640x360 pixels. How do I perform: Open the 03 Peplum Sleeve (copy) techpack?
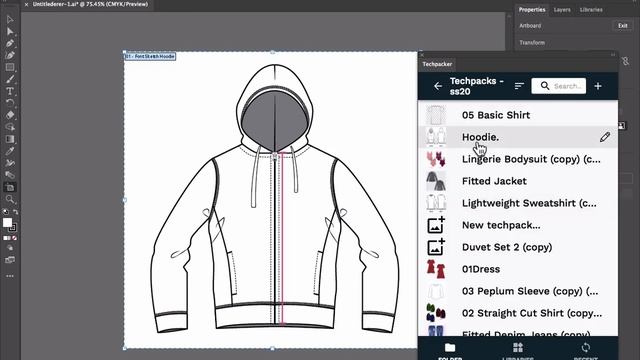tap(518, 291)
